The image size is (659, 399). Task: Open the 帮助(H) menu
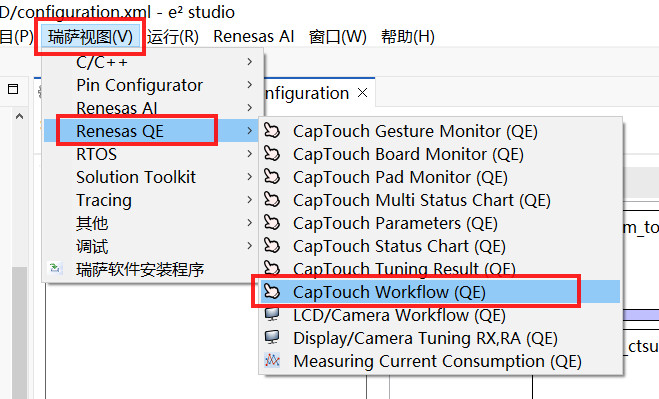pyautogui.click(x=408, y=37)
